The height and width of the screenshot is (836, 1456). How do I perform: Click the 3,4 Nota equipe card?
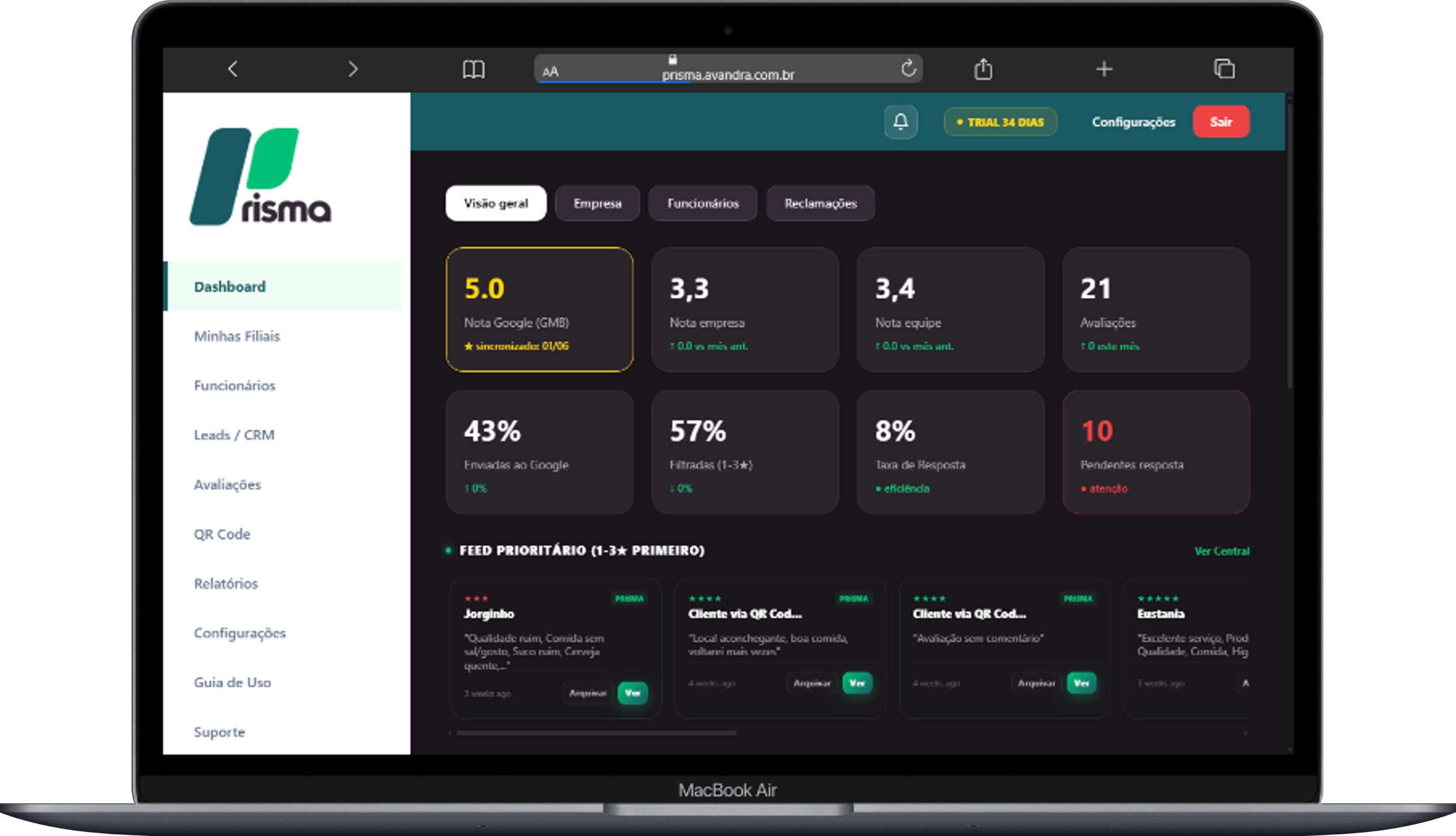coord(951,310)
